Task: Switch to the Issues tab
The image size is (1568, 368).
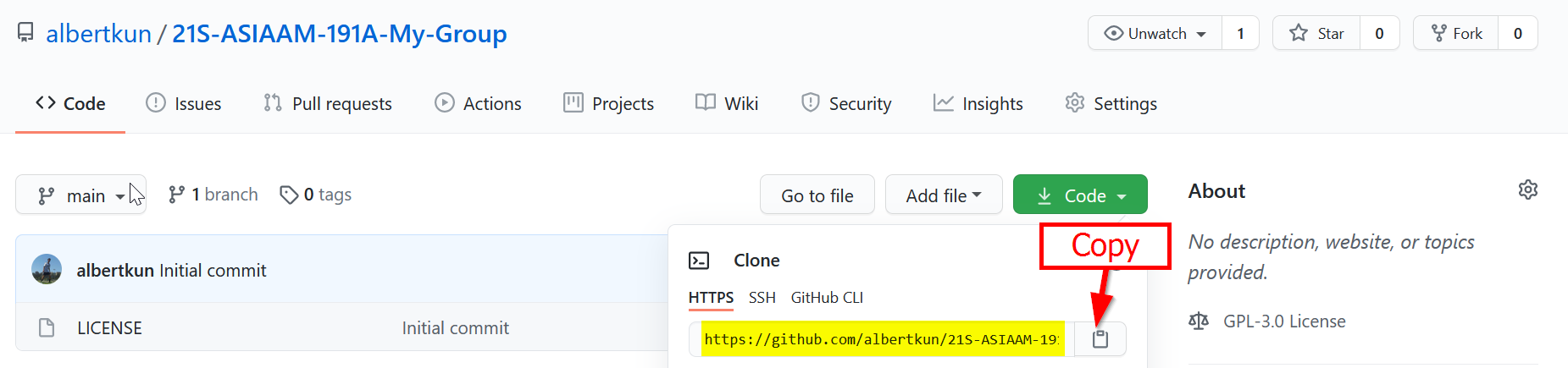Action: tap(184, 103)
